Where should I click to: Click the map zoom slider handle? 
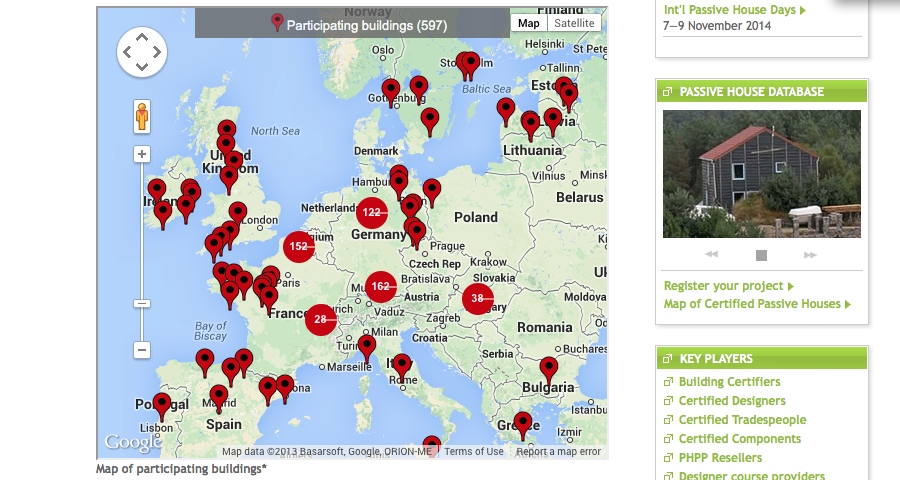[x=142, y=303]
